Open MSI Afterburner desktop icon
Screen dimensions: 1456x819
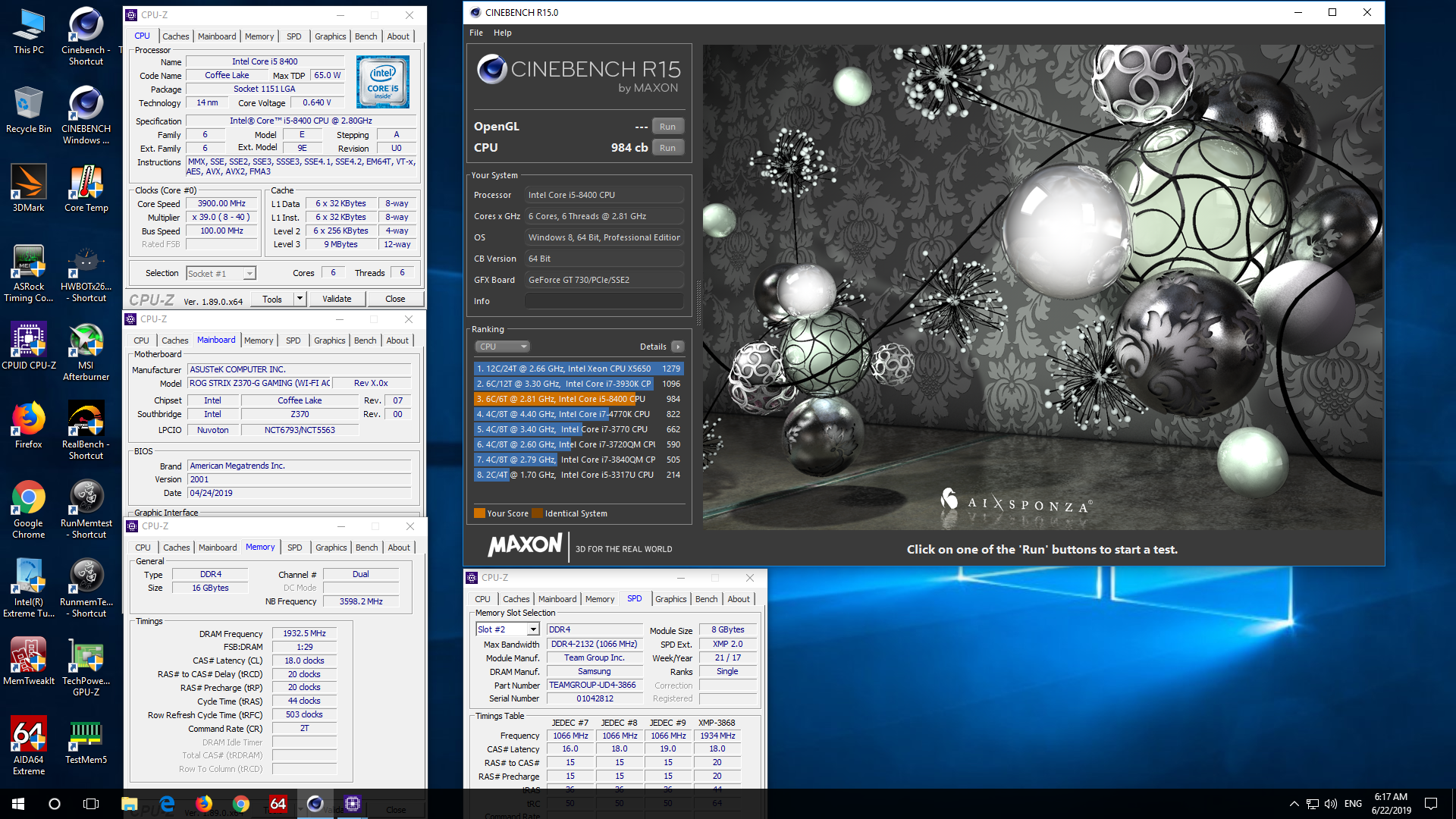86,352
